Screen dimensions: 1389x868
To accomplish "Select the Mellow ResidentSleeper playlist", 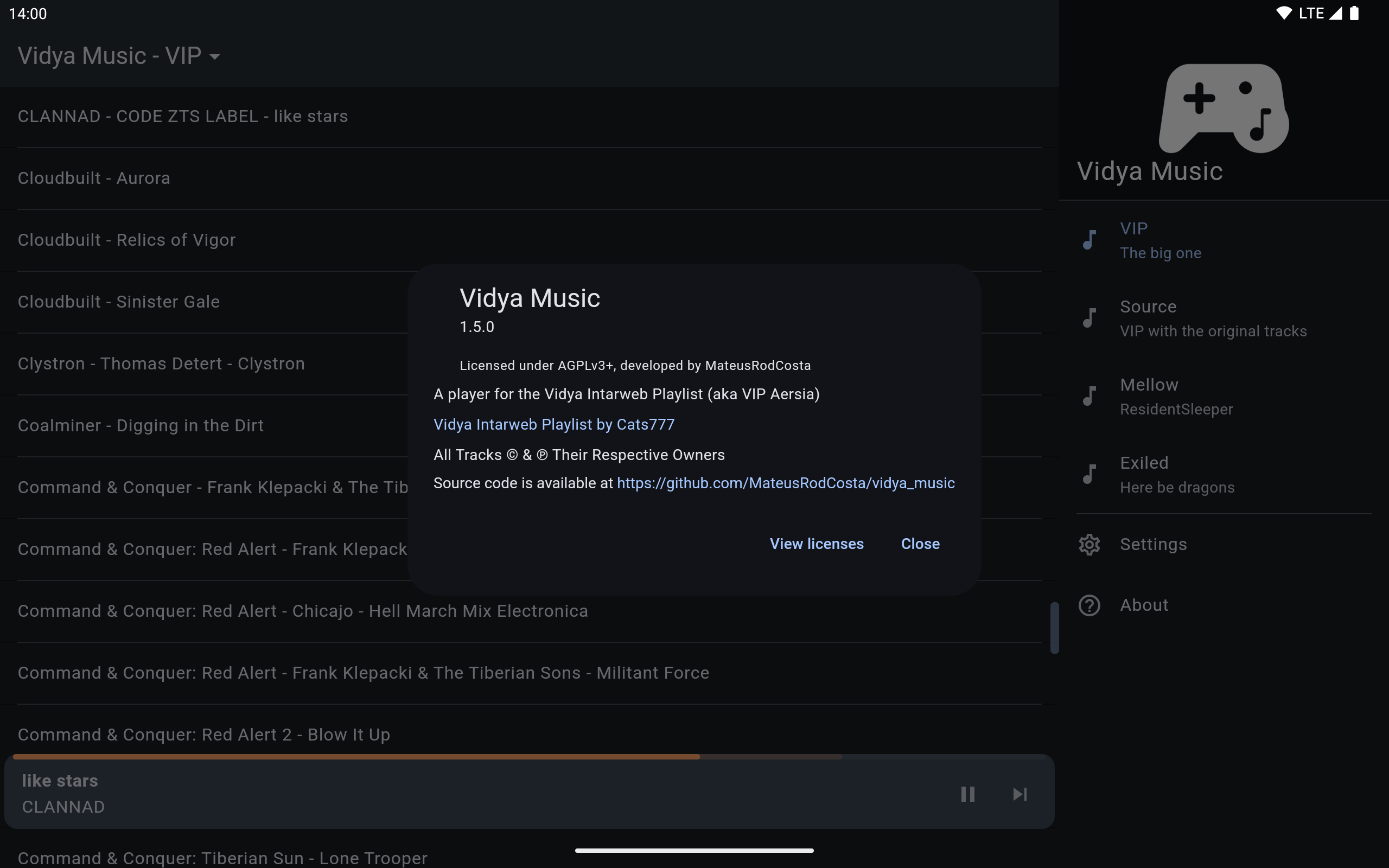I will coord(1176,396).
